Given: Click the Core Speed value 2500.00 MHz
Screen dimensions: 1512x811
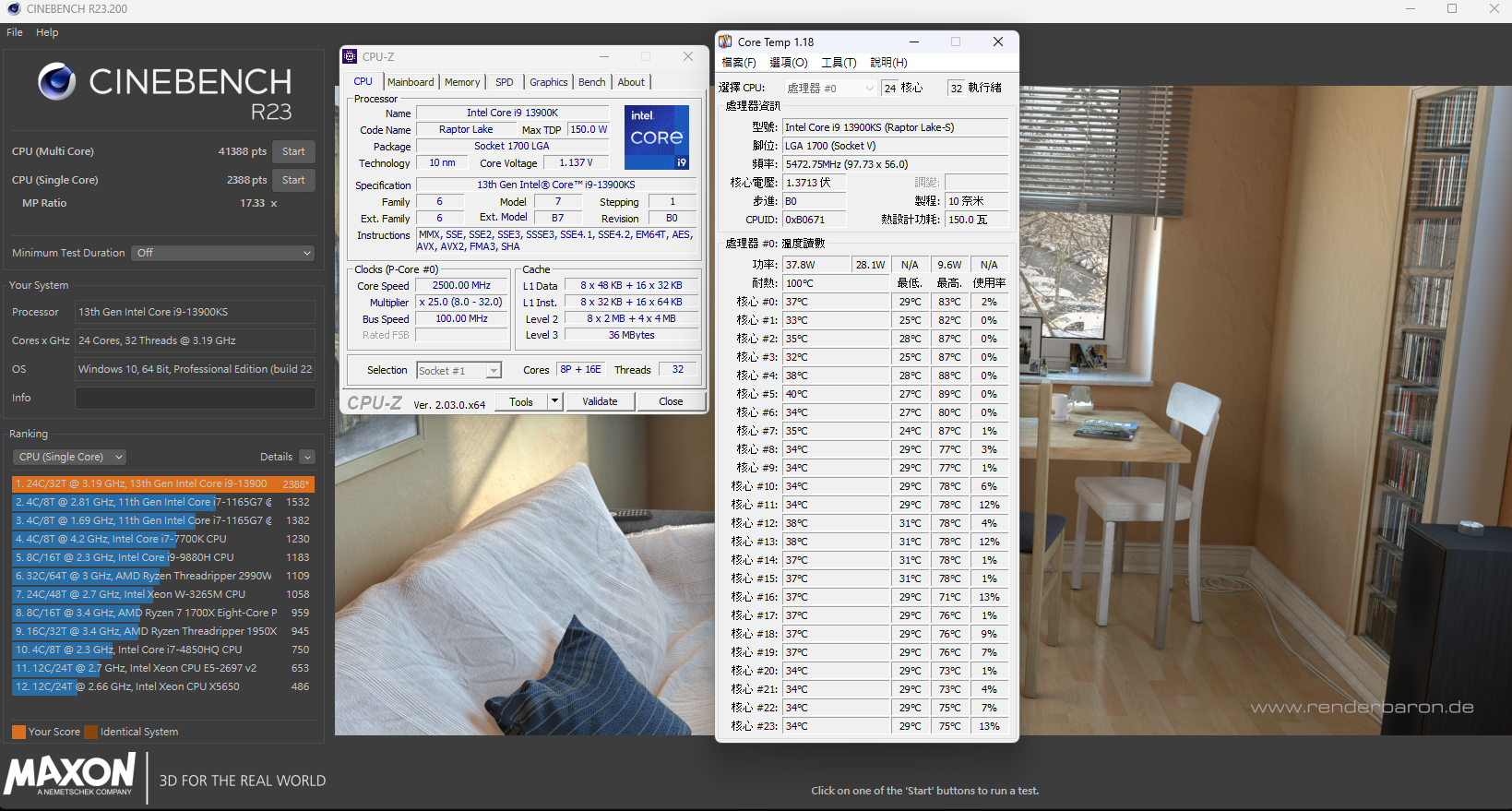Looking at the screenshot, I should pyautogui.click(x=461, y=286).
